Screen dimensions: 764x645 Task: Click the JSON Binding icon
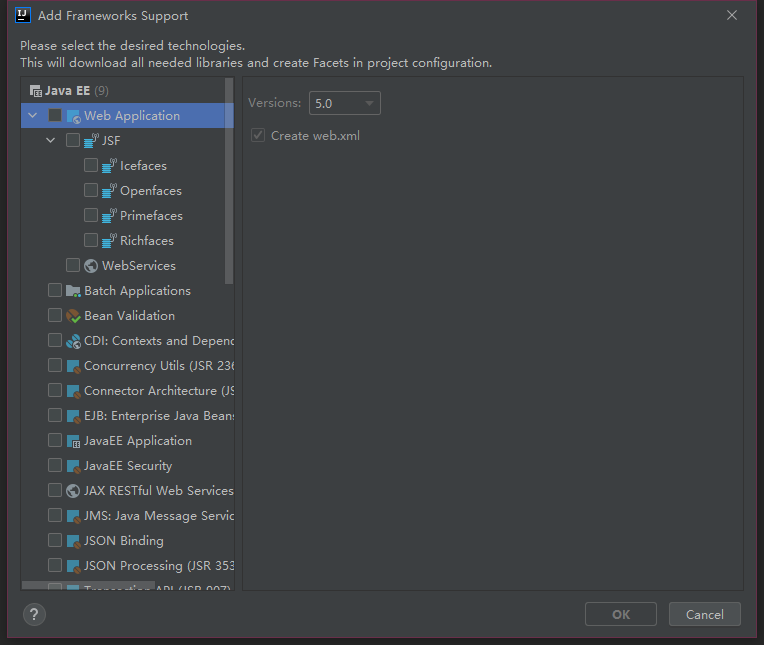(73, 541)
